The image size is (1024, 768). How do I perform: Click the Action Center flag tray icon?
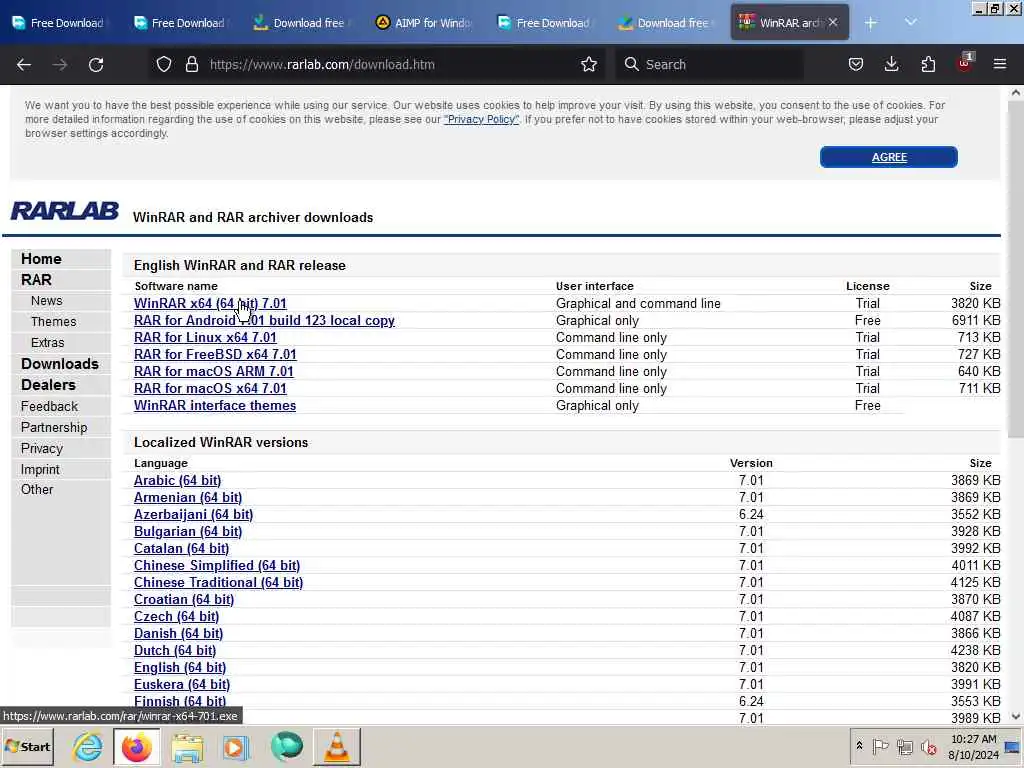click(x=880, y=746)
